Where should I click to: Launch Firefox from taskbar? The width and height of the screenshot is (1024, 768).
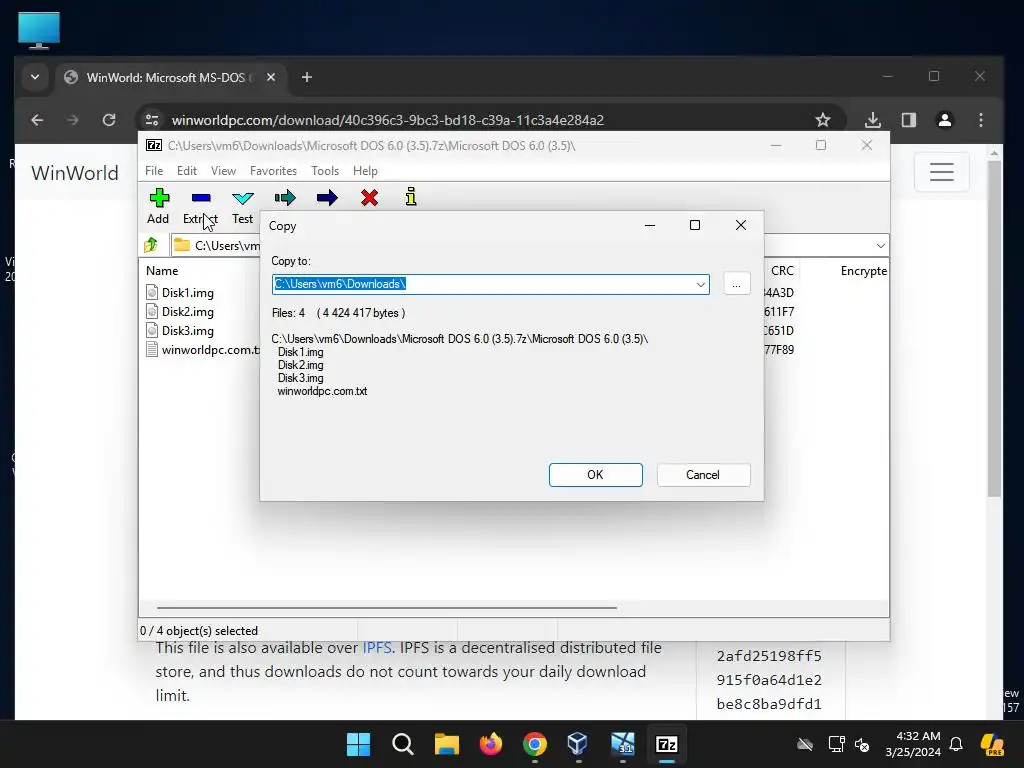tap(490, 744)
